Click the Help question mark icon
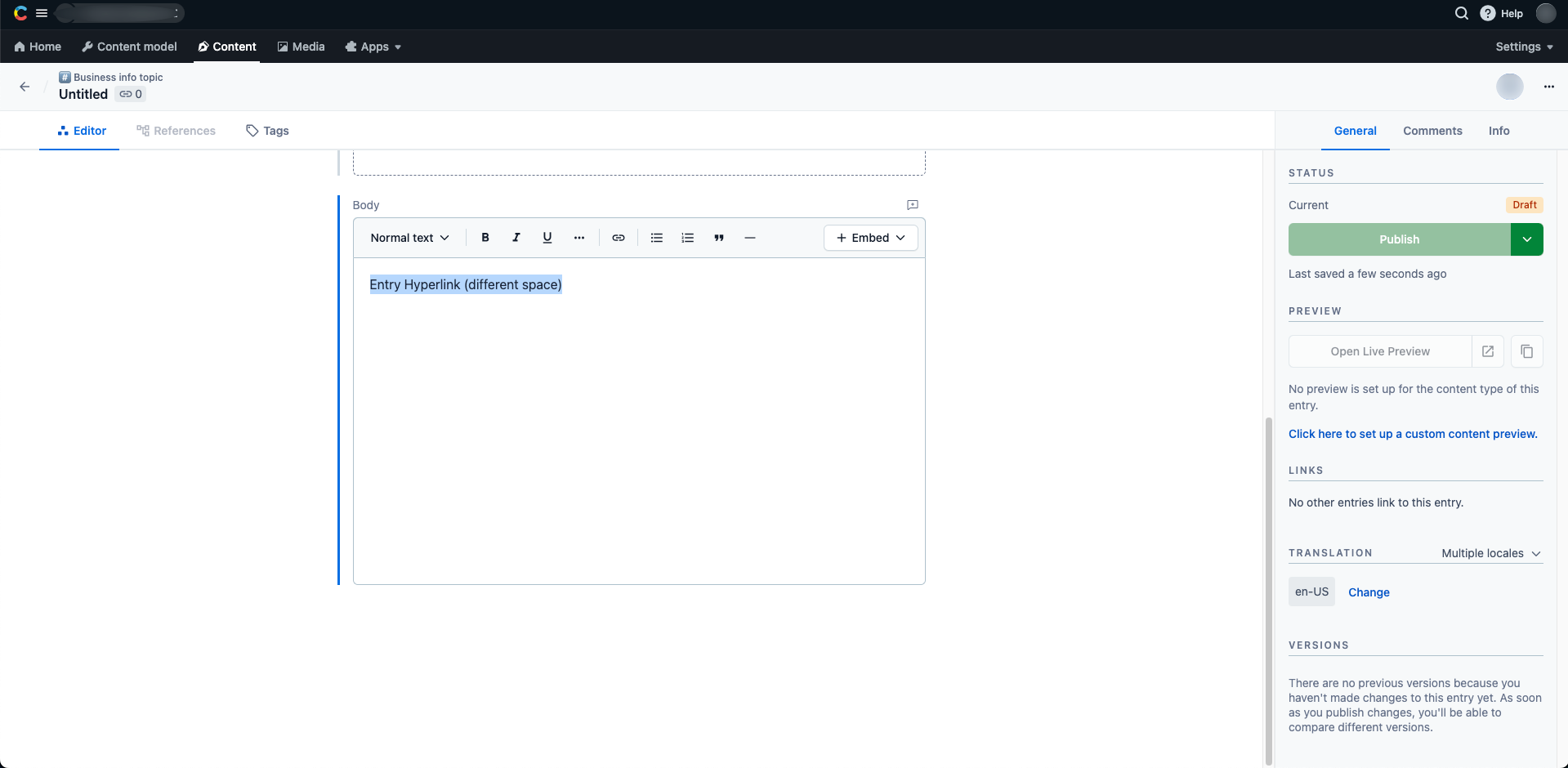1568x768 pixels. pyautogui.click(x=1488, y=13)
